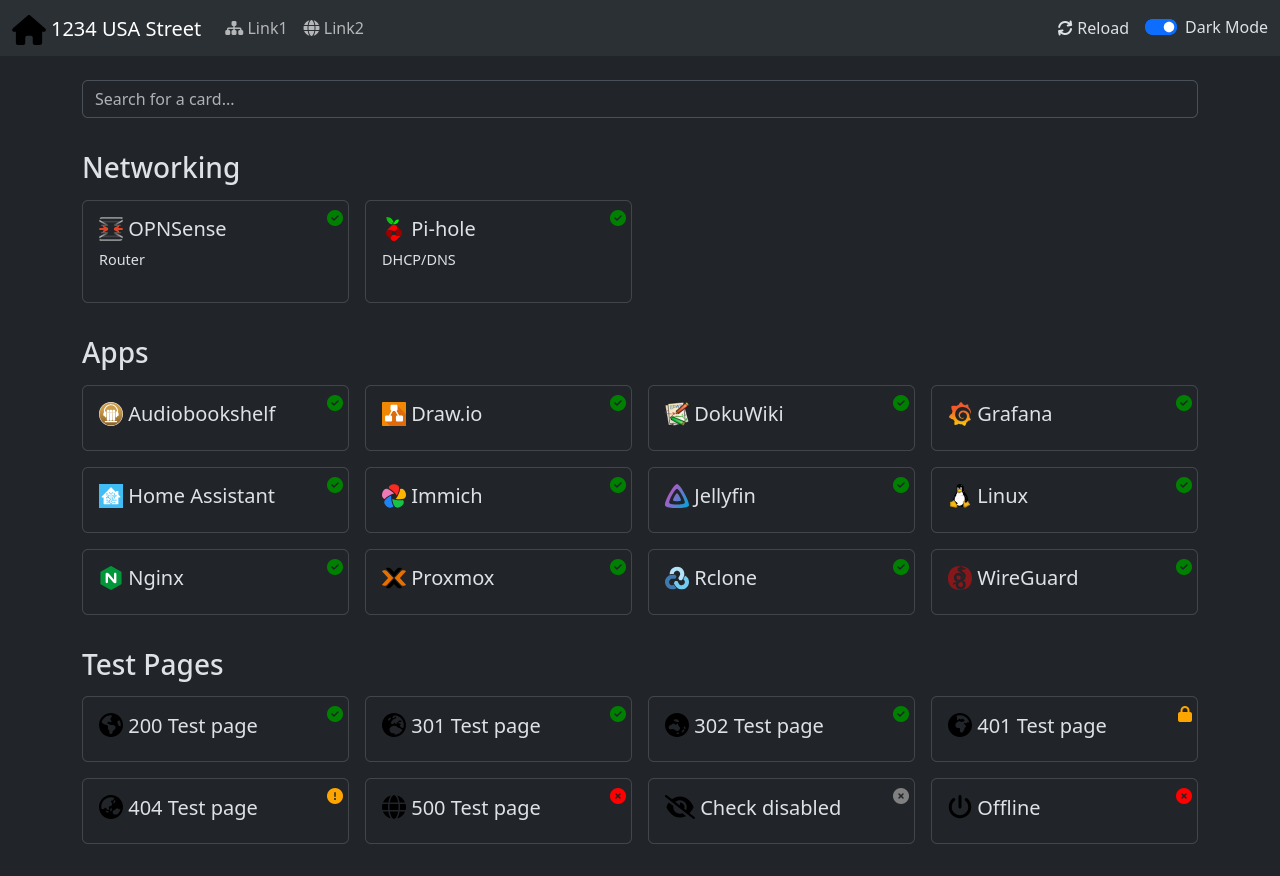1280x876 pixels.
Task: Click the orange warning status on 404 Test page
Action: (x=335, y=796)
